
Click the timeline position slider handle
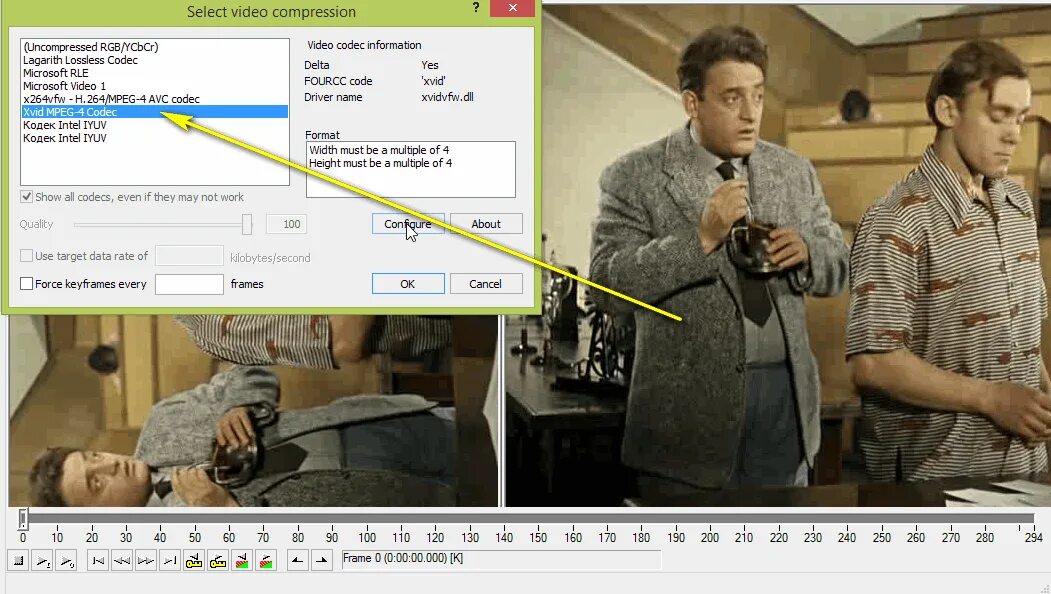23,518
